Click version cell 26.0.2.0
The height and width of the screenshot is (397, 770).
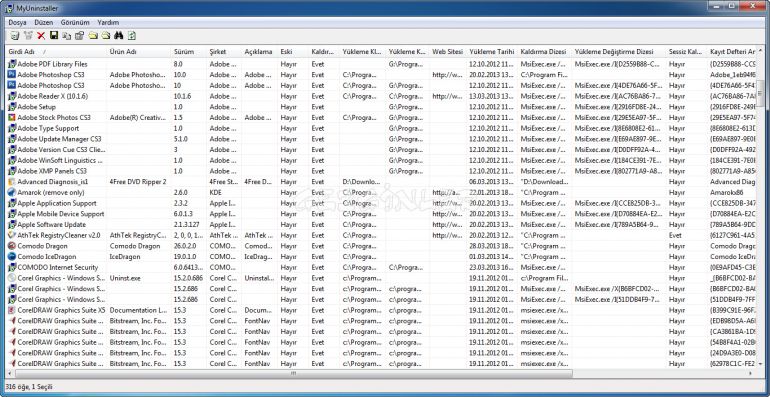tap(186, 246)
